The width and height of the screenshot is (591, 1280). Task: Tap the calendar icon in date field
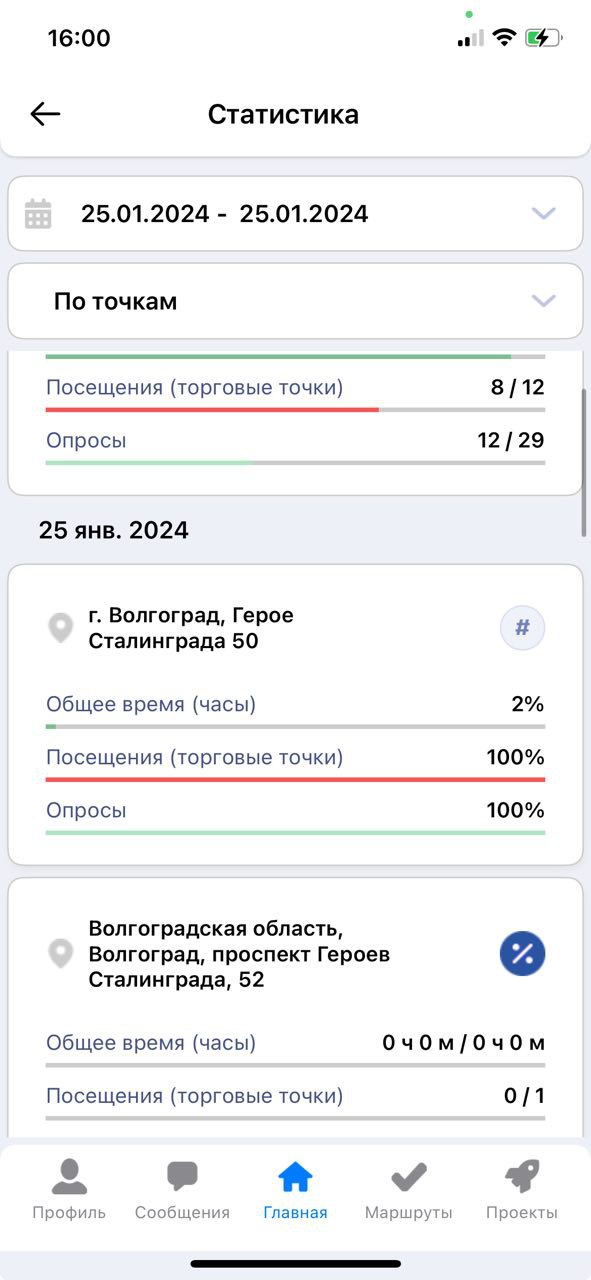tap(38, 214)
